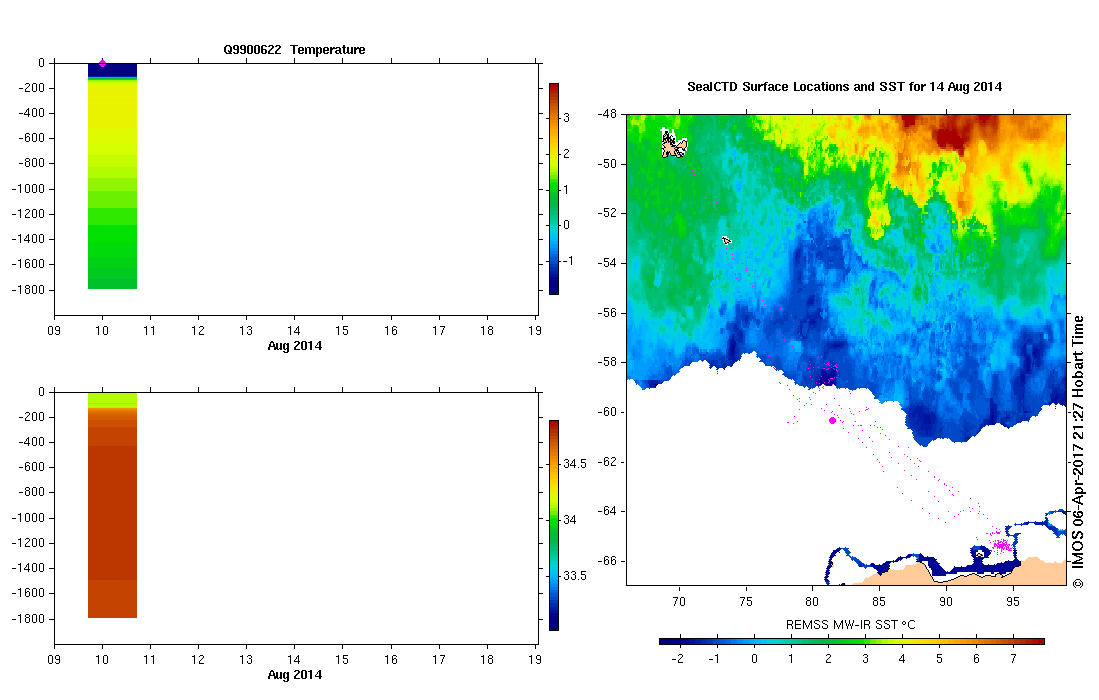Click the 'REMSS MW-IR SST °C' label

[x=850, y=624]
